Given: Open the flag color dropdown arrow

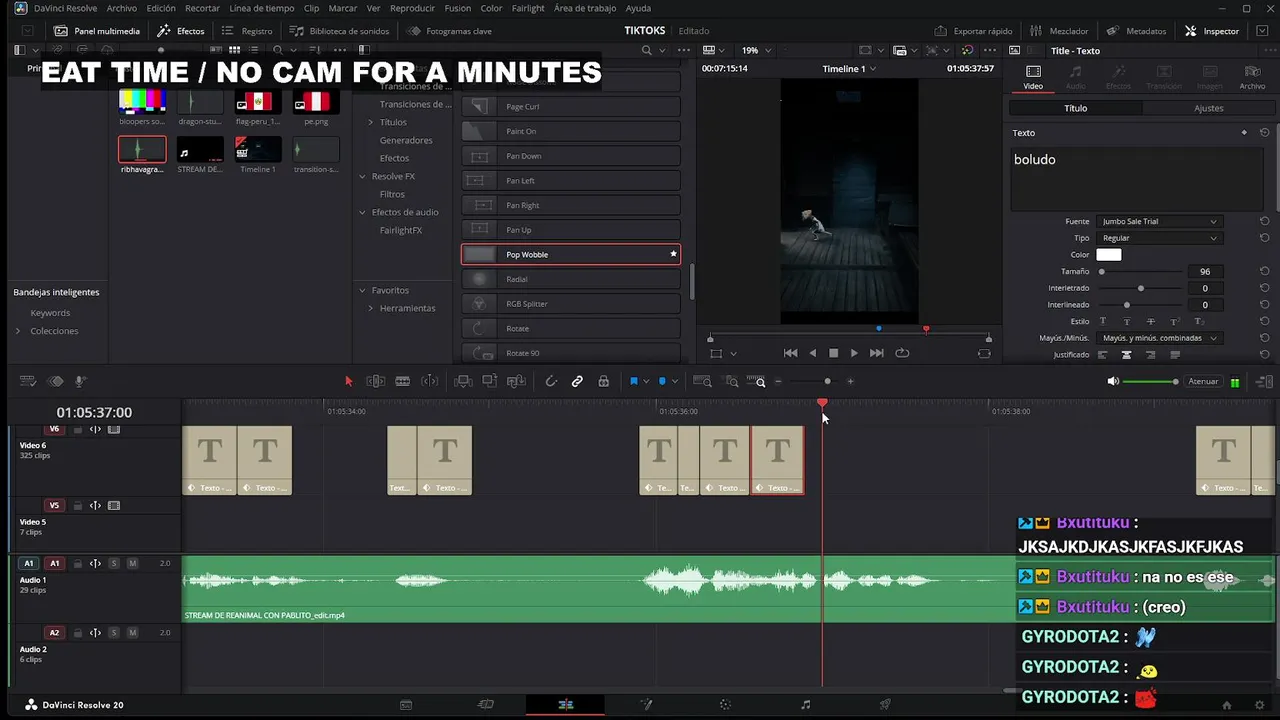Looking at the screenshot, I should click(646, 381).
